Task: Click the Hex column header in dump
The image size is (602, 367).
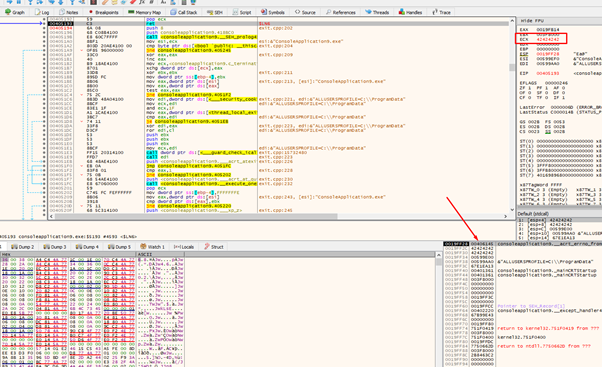Action: pos(68,255)
